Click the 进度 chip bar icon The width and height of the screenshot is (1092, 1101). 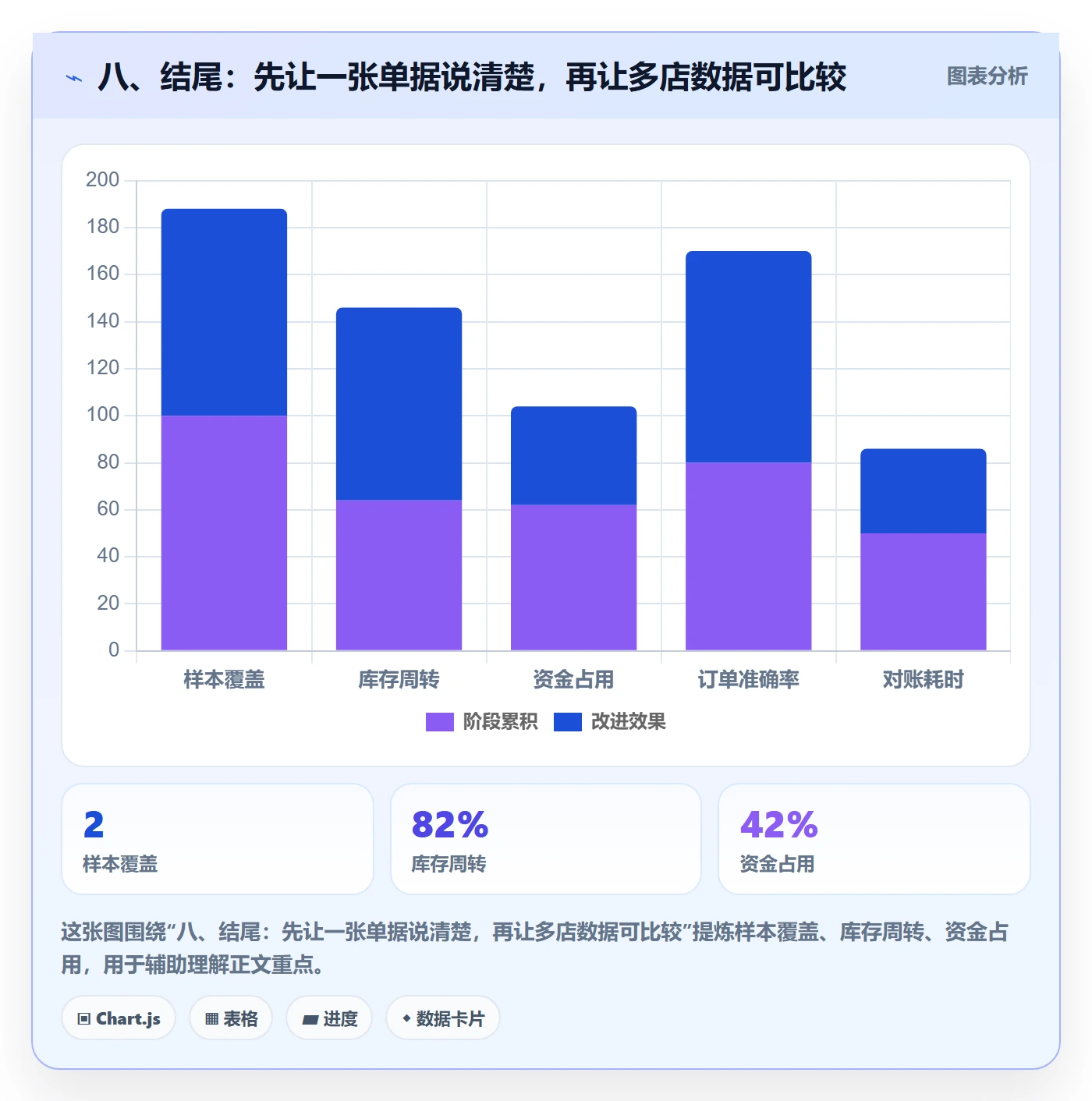[310, 1019]
